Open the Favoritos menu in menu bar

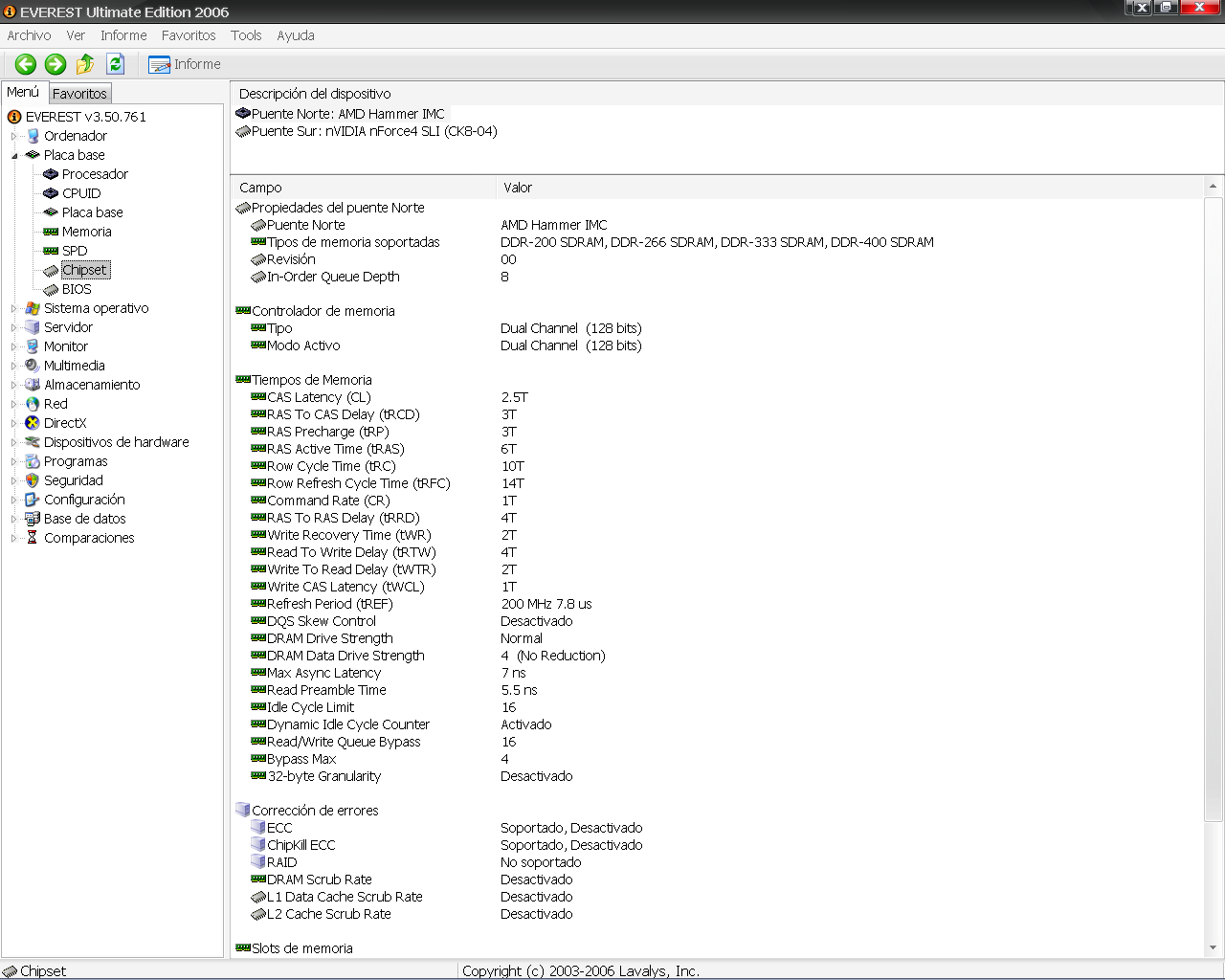(x=189, y=35)
